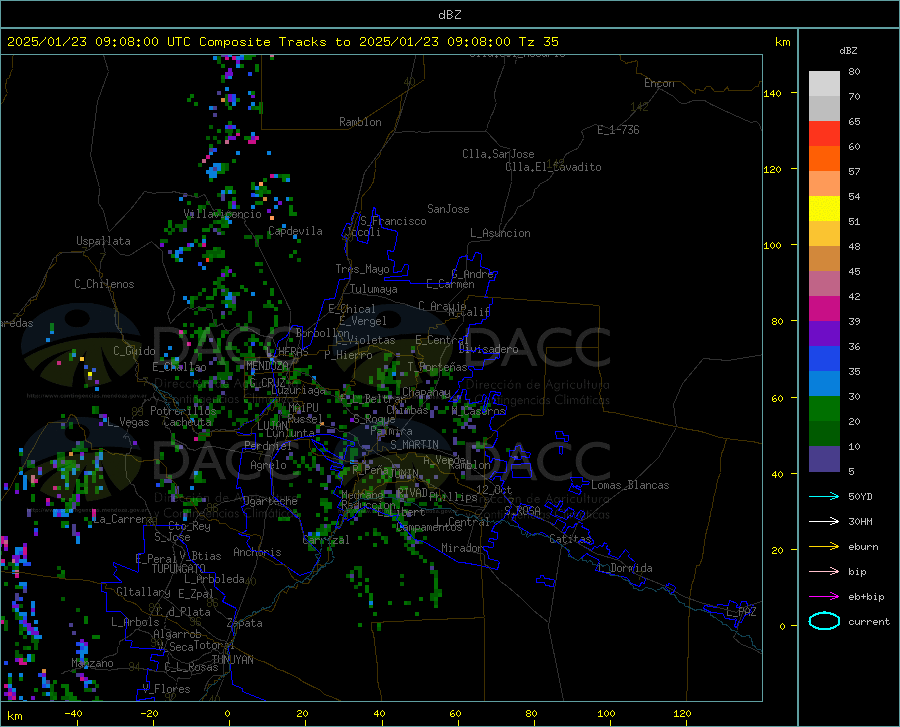Click the dBZ legend heading above the color scale

(x=848, y=50)
